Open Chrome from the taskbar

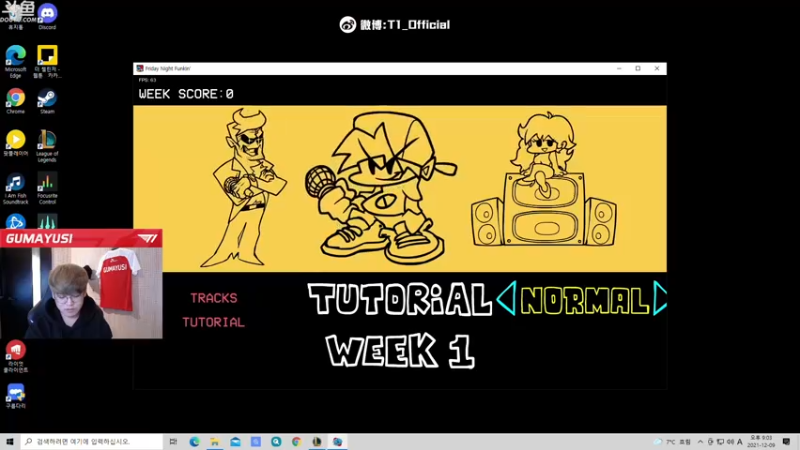coord(296,442)
